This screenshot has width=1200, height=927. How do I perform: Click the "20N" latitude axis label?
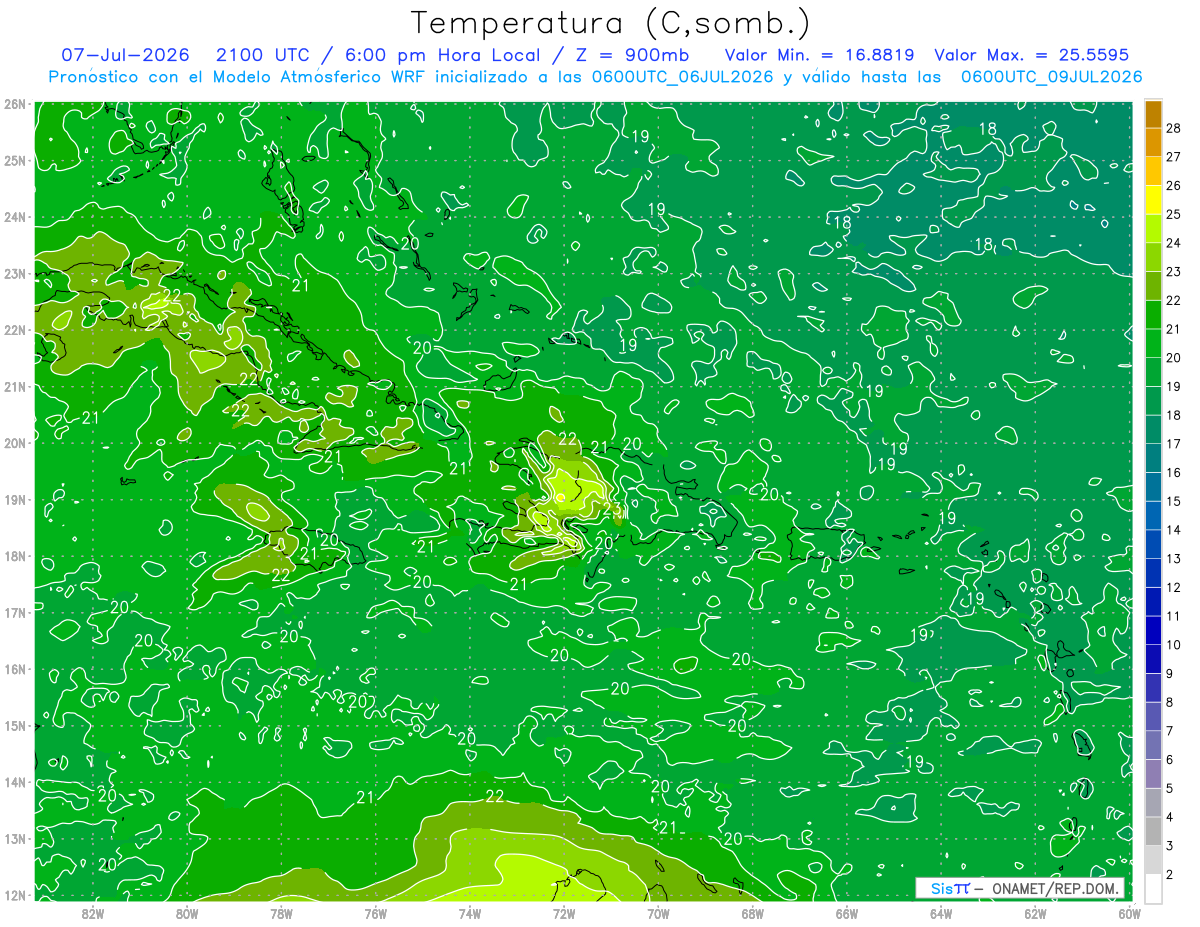(x=15, y=443)
